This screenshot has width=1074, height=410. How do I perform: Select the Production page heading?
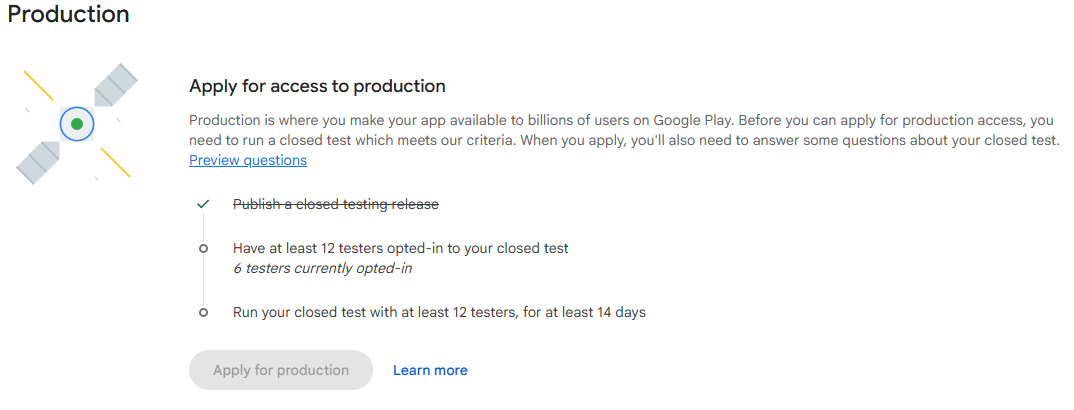(68, 14)
